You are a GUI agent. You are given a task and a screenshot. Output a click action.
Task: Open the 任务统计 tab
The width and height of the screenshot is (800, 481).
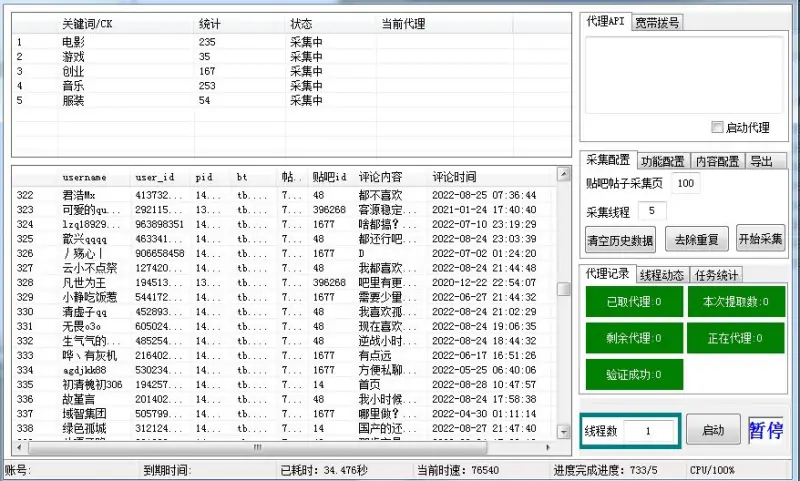click(716, 275)
